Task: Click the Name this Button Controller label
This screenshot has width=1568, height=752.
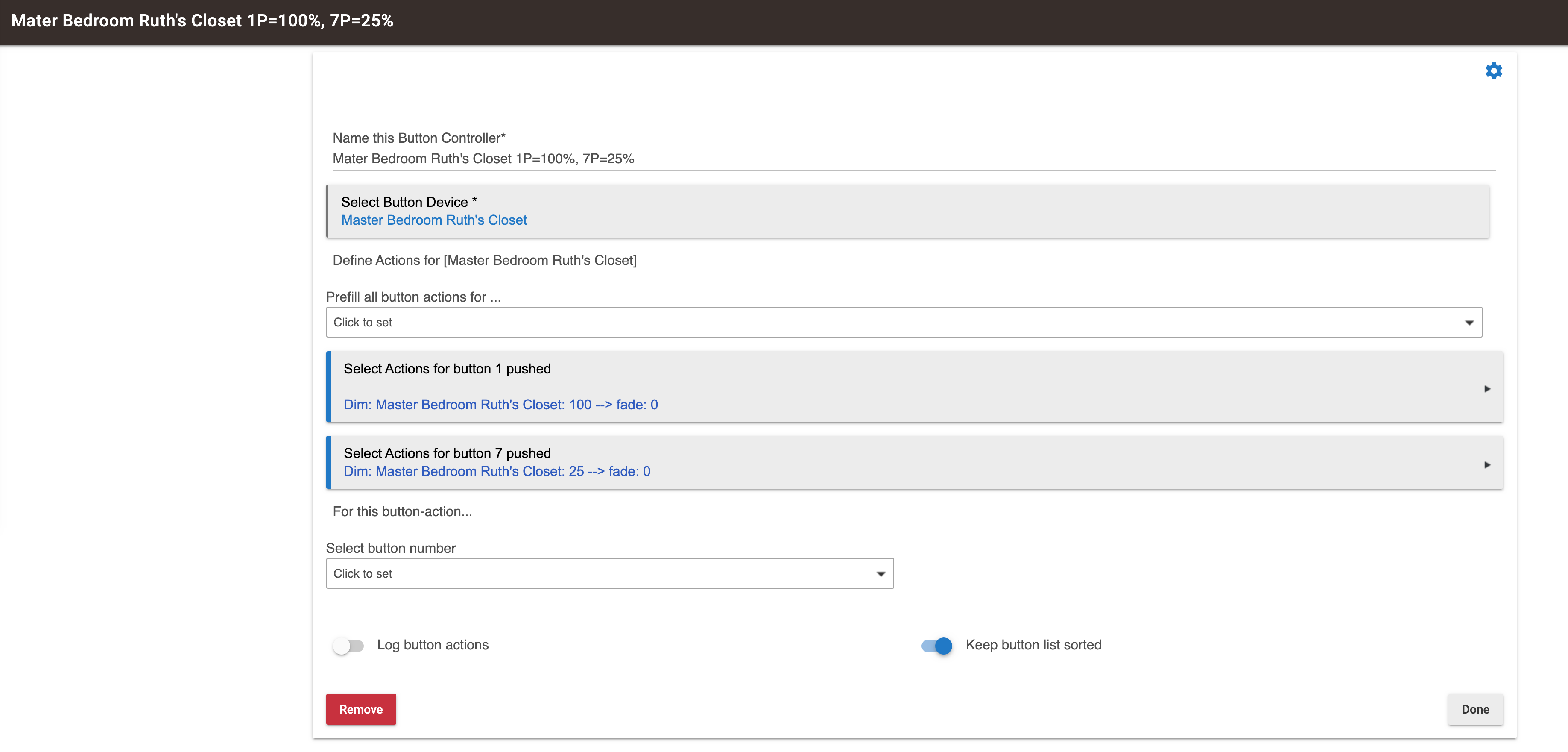Action: (419, 138)
